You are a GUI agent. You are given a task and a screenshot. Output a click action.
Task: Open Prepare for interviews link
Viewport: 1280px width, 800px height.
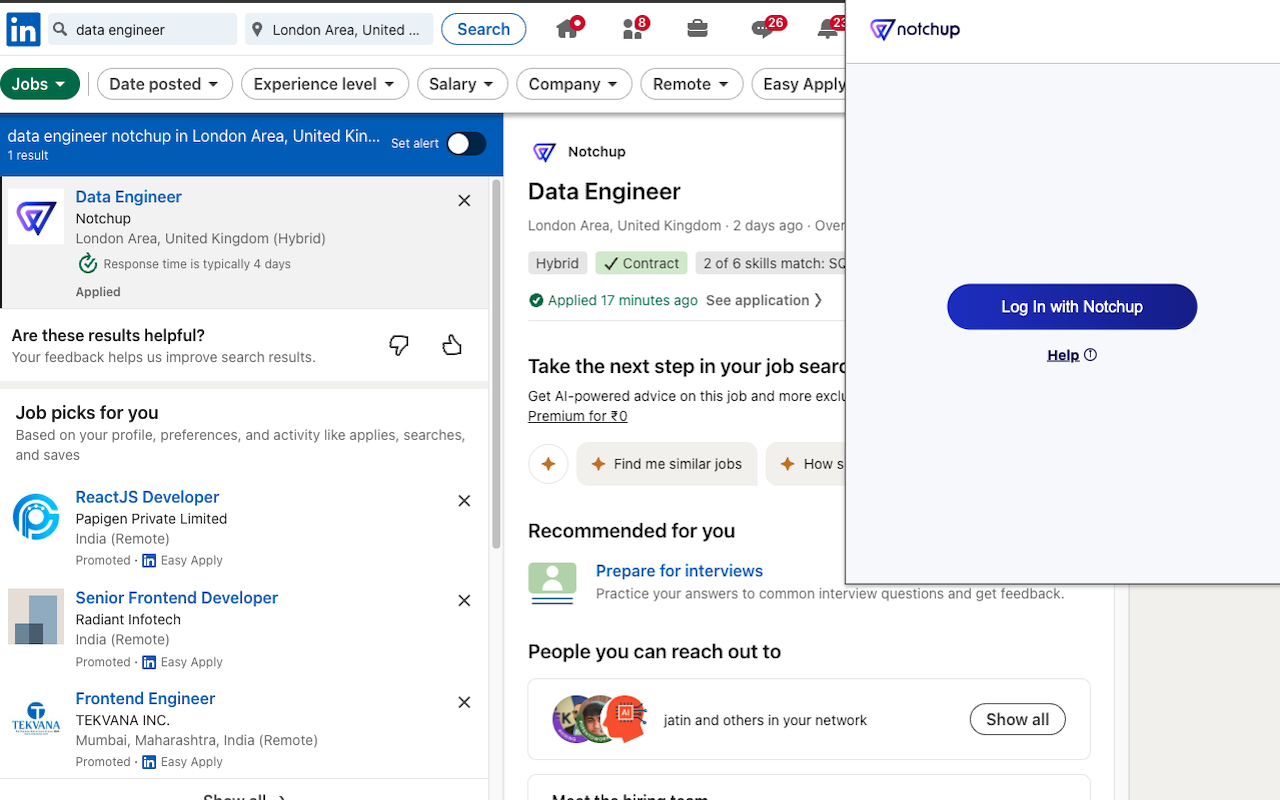pyautogui.click(x=679, y=571)
